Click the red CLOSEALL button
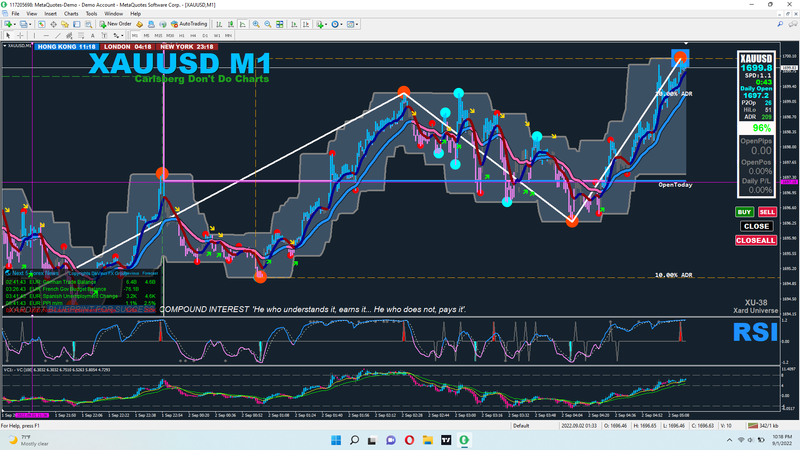The image size is (800, 450). pos(755,240)
